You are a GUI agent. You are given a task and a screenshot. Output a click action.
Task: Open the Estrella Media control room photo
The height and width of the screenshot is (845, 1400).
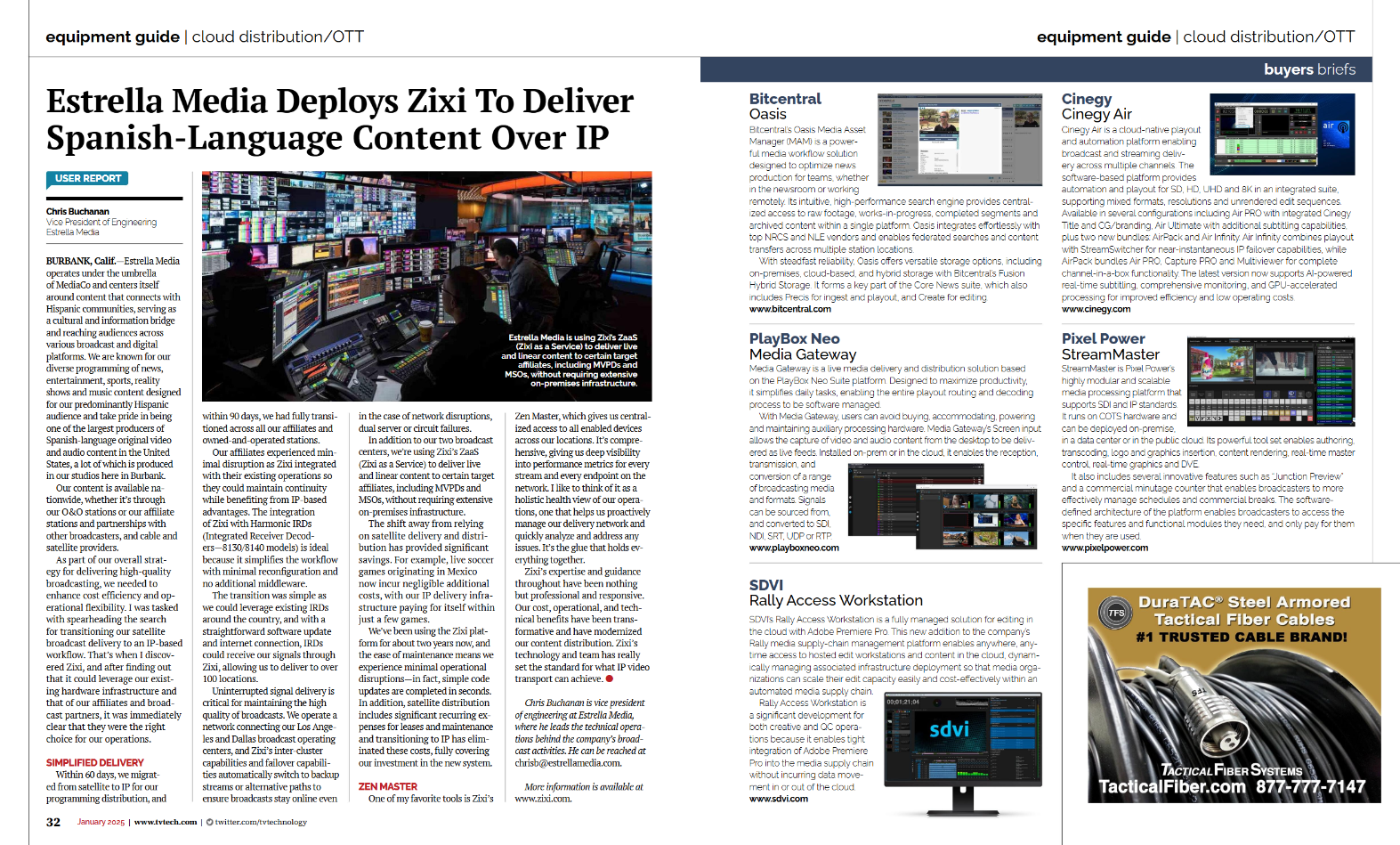coord(426,286)
